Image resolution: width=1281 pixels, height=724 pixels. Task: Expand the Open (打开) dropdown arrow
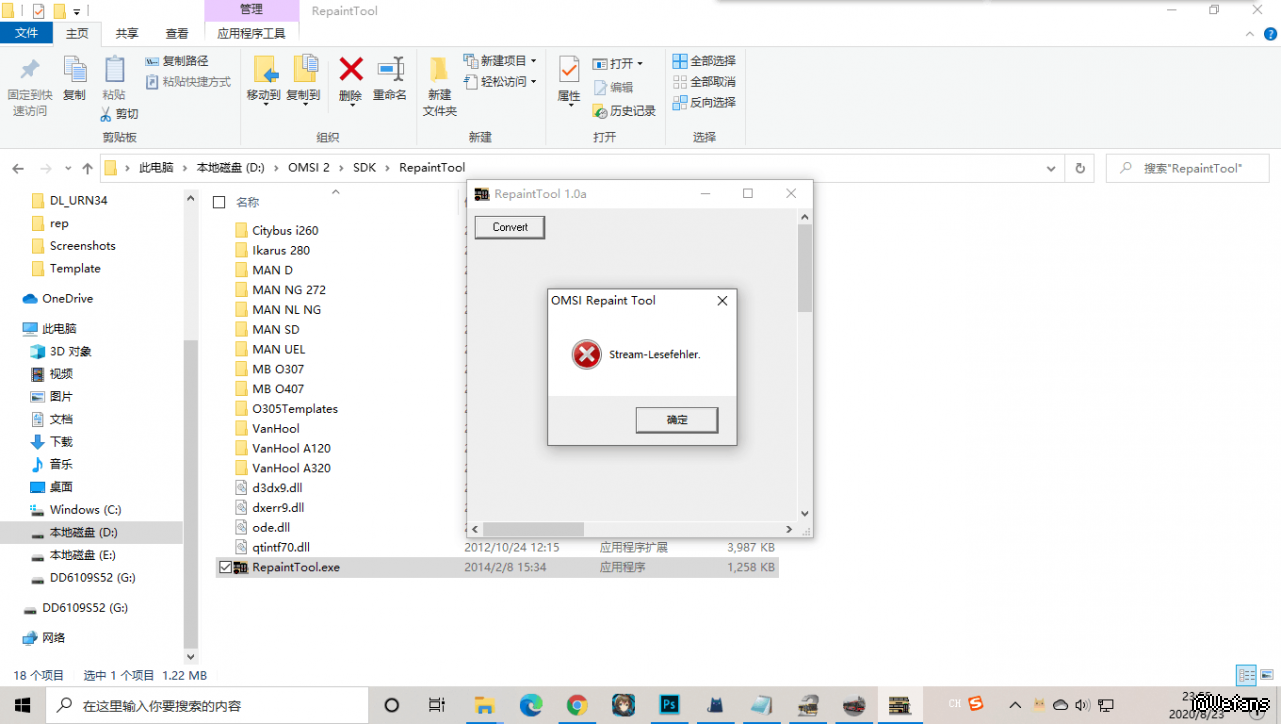pyautogui.click(x=640, y=64)
